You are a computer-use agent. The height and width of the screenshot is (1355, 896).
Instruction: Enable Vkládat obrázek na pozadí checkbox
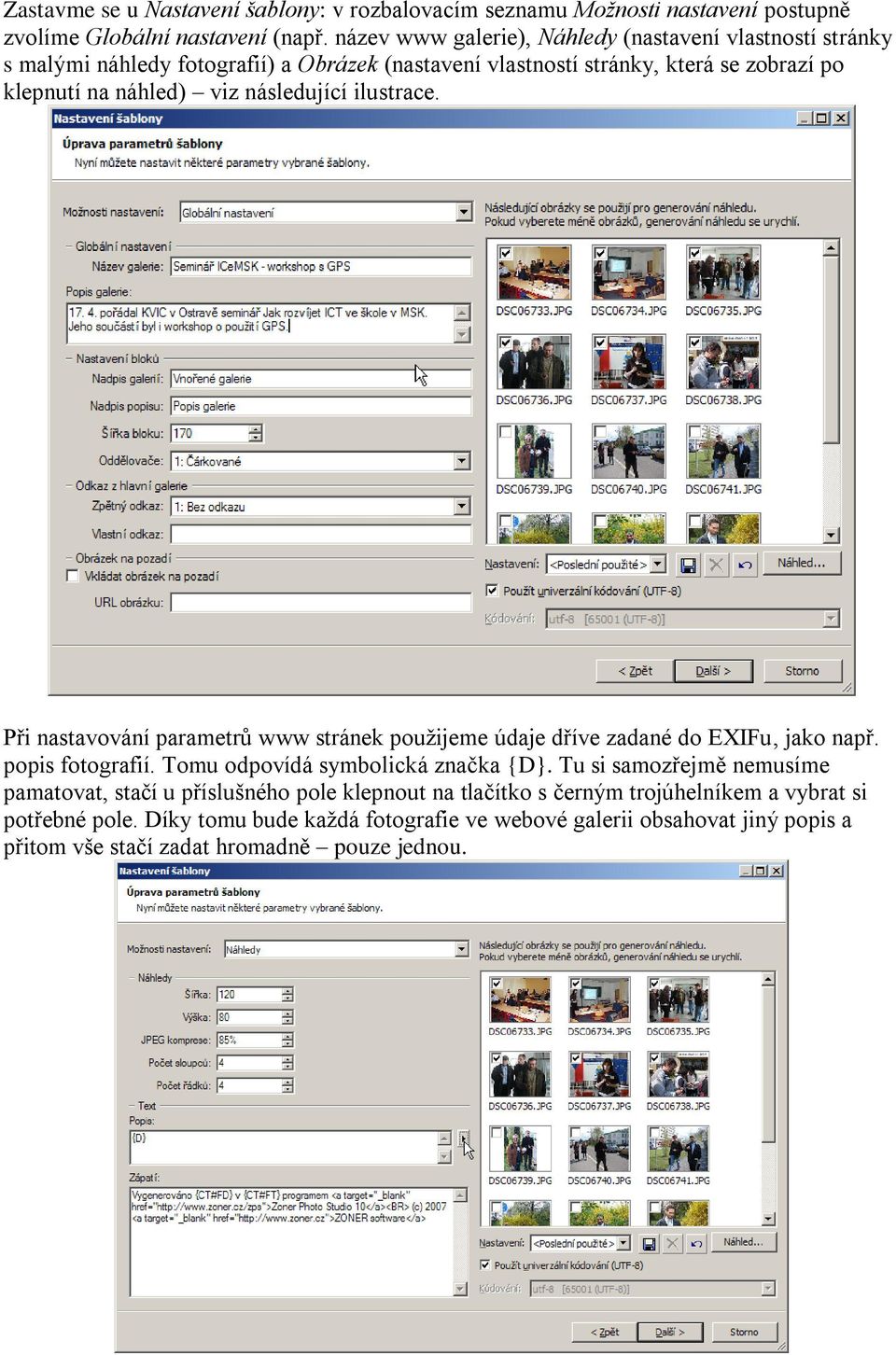point(73,576)
